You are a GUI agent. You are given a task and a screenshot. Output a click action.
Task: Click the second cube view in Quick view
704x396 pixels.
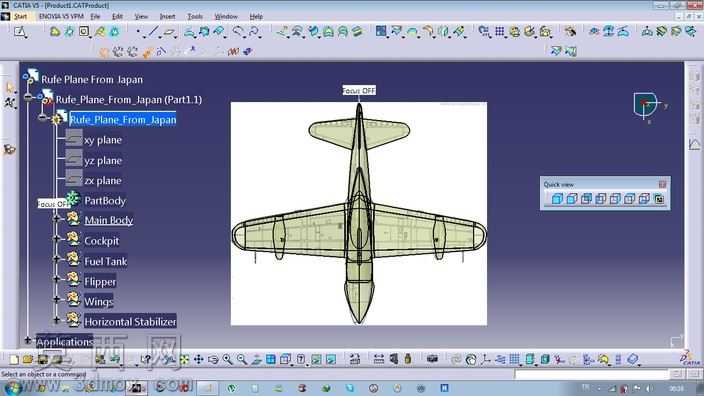(572, 199)
